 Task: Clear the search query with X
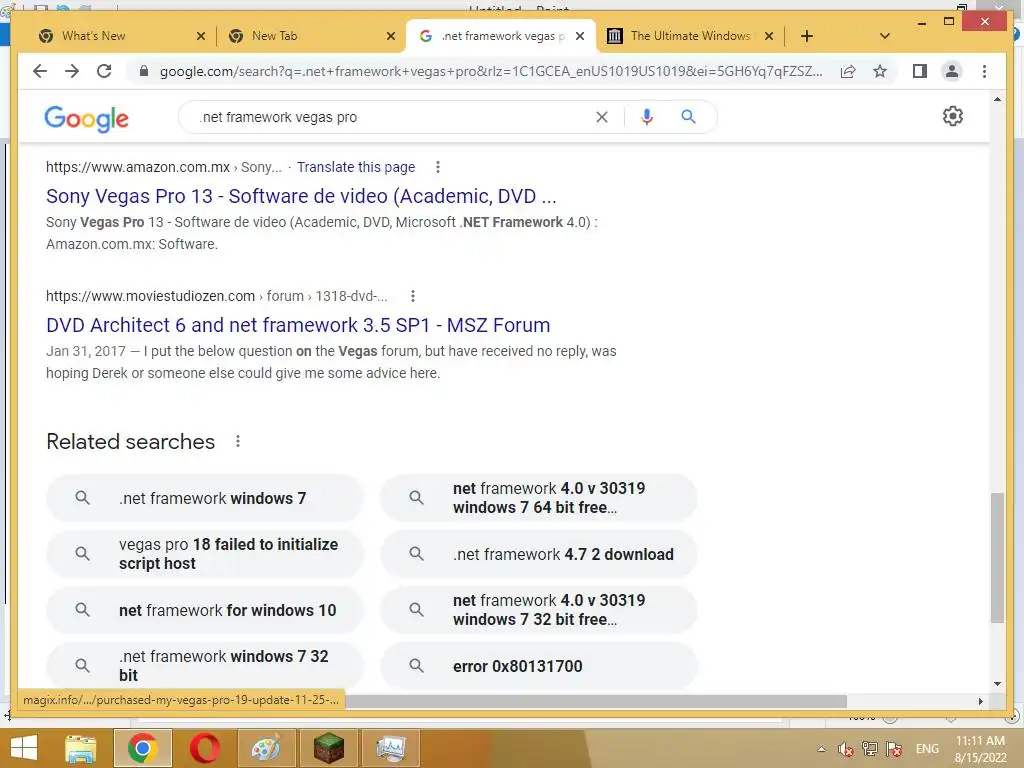tap(601, 117)
